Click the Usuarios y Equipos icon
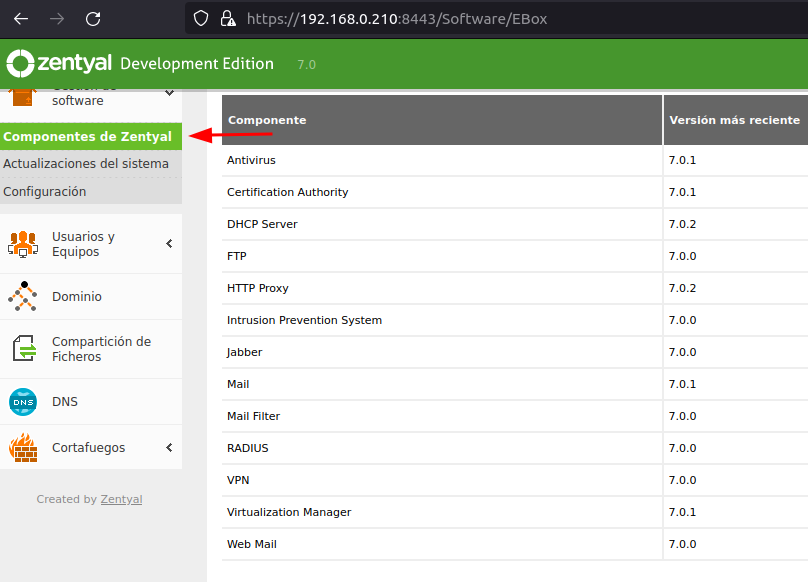 point(23,244)
